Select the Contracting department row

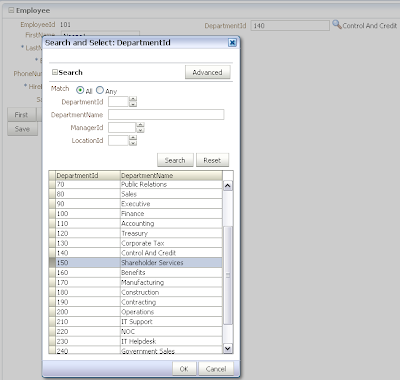tap(135, 302)
